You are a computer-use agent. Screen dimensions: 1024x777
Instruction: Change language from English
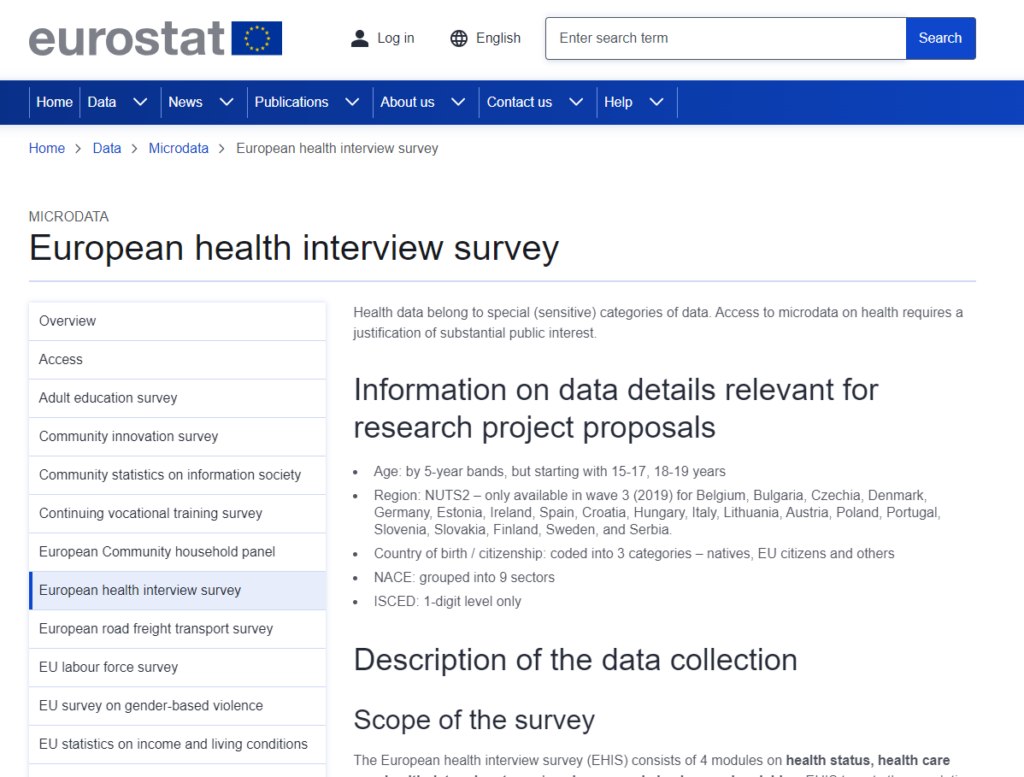pyautogui.click(x=498, y=38)
